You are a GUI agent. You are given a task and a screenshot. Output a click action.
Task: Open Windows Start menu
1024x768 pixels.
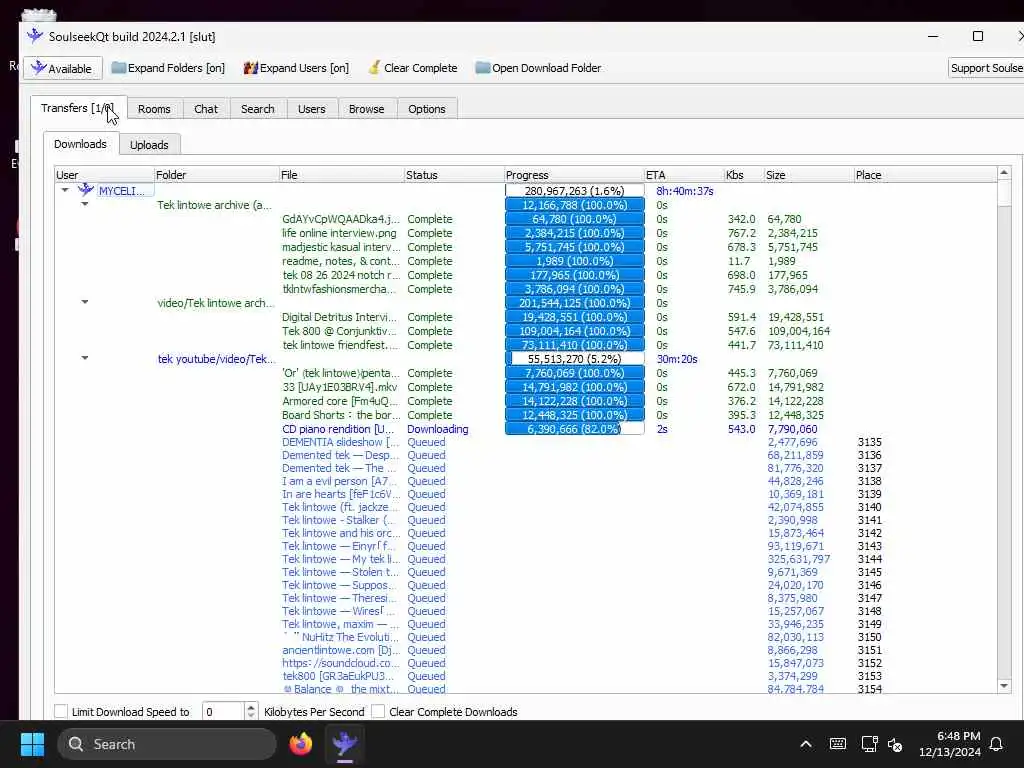pyautogui.click(x=32, y=744)
